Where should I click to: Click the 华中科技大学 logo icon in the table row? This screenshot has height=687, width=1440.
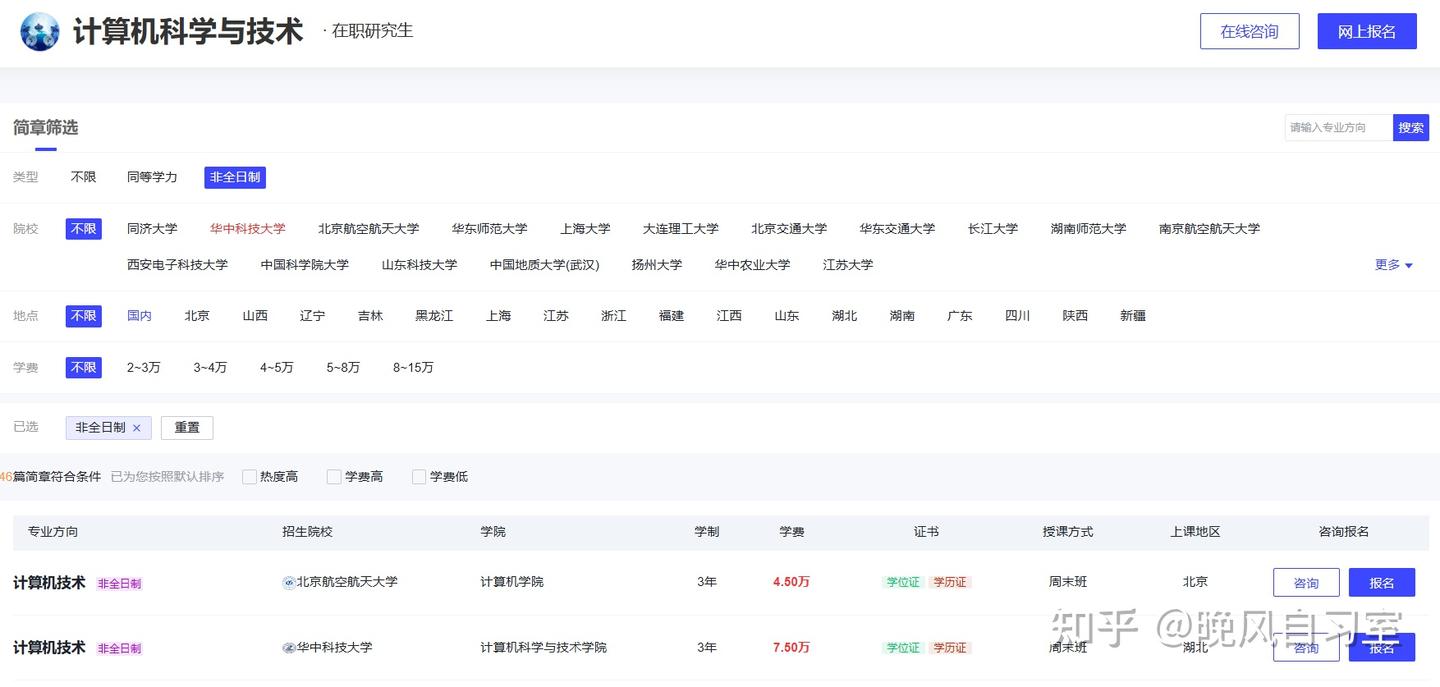(289, 648)
